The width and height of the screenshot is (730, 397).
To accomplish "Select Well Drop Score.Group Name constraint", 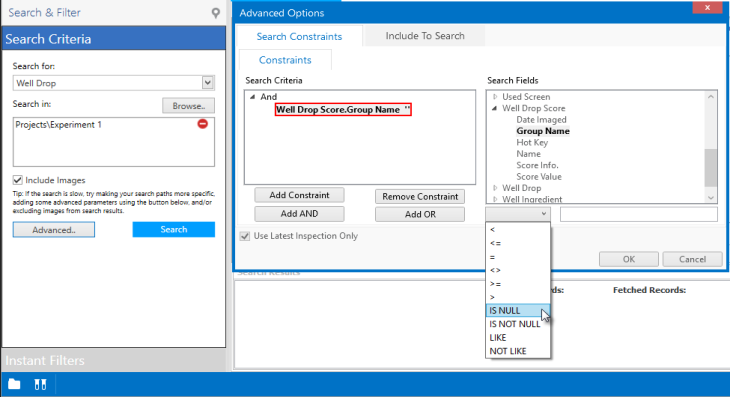I will point(343,110).
